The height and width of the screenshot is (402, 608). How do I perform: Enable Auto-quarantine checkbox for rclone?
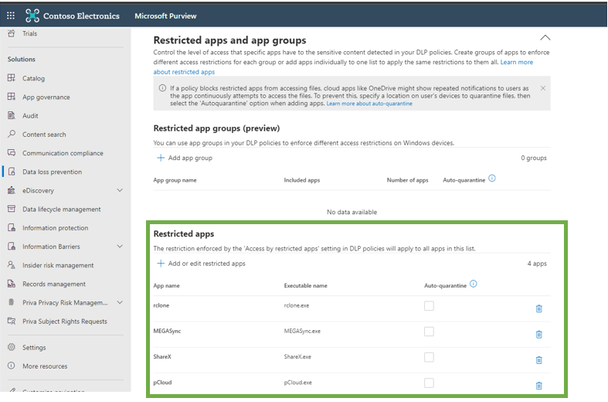click(x=429, y=306)
